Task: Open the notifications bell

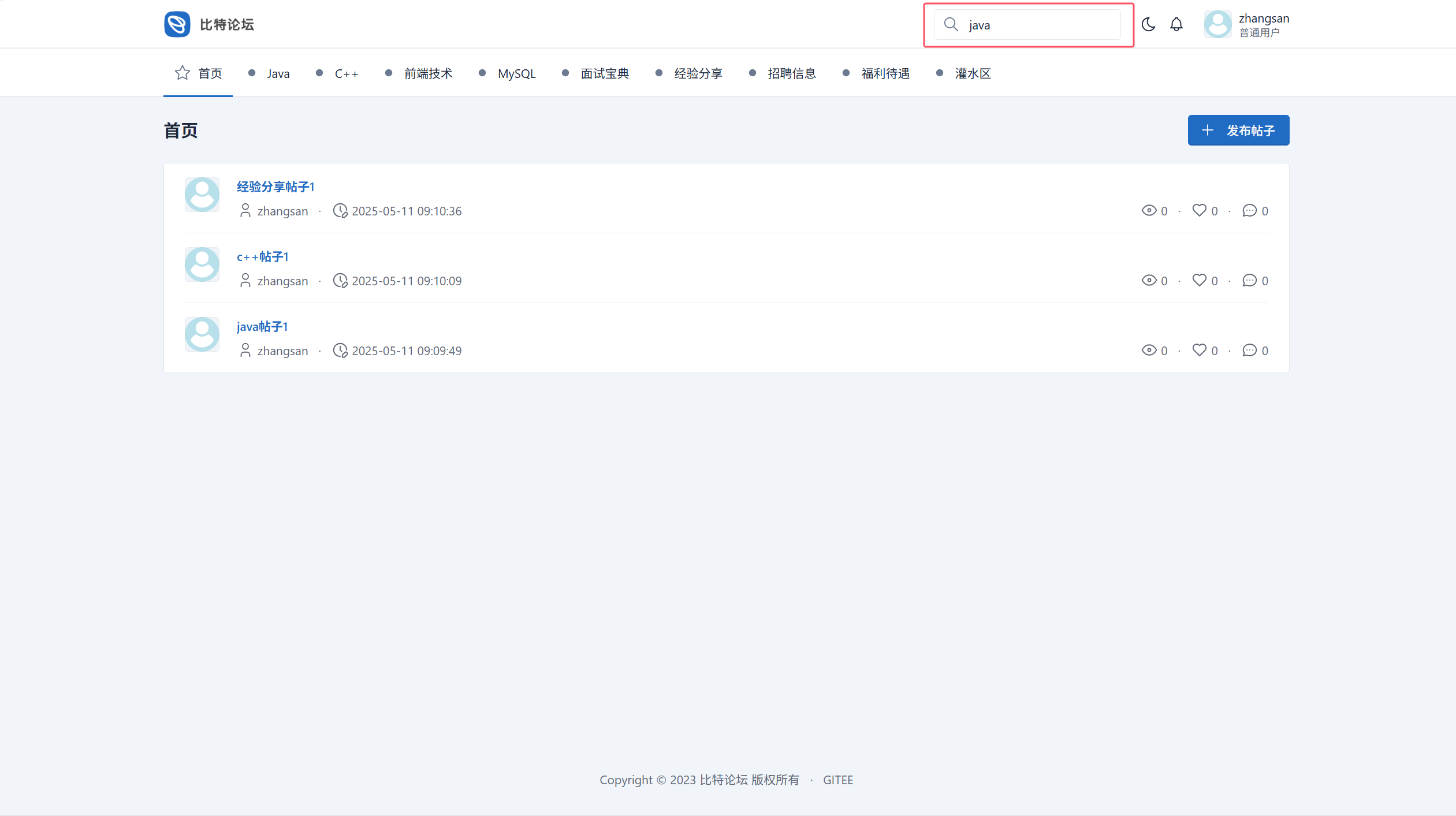Action: pyautogui.click(x=1176, y=24)
